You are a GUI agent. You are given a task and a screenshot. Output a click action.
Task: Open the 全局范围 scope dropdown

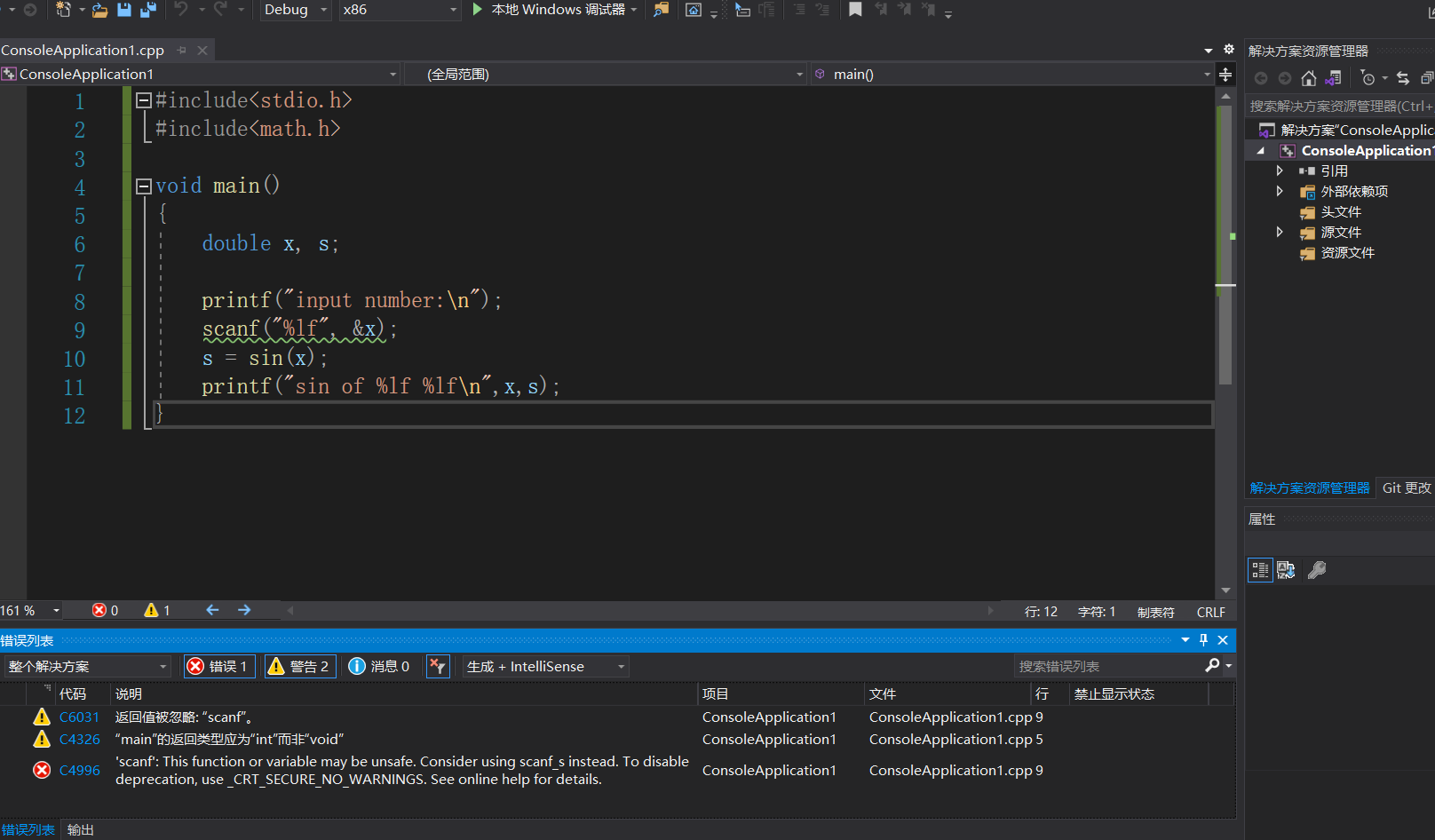[x=606, y=74]
